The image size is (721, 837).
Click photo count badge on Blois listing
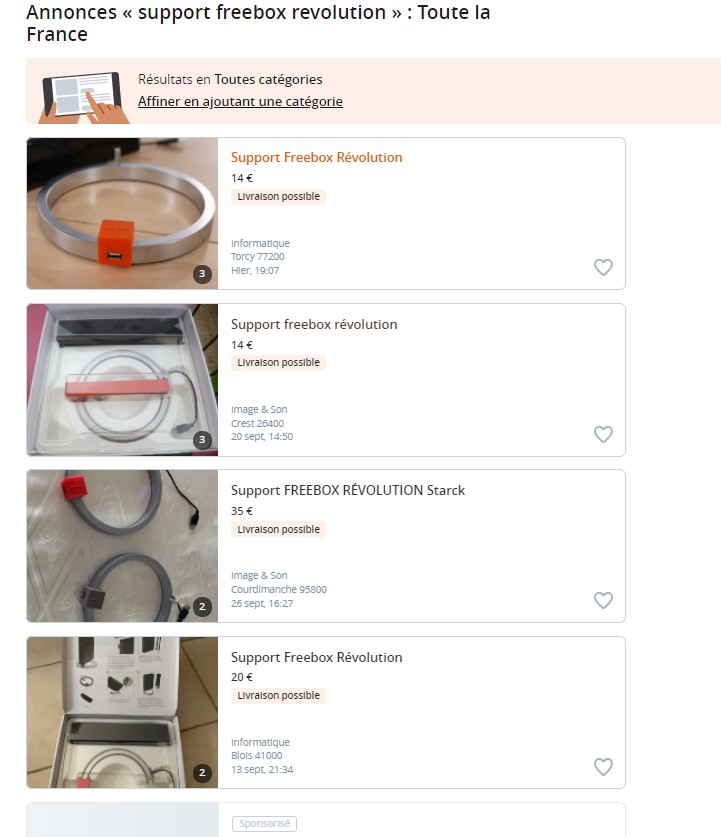pos(202,772)
